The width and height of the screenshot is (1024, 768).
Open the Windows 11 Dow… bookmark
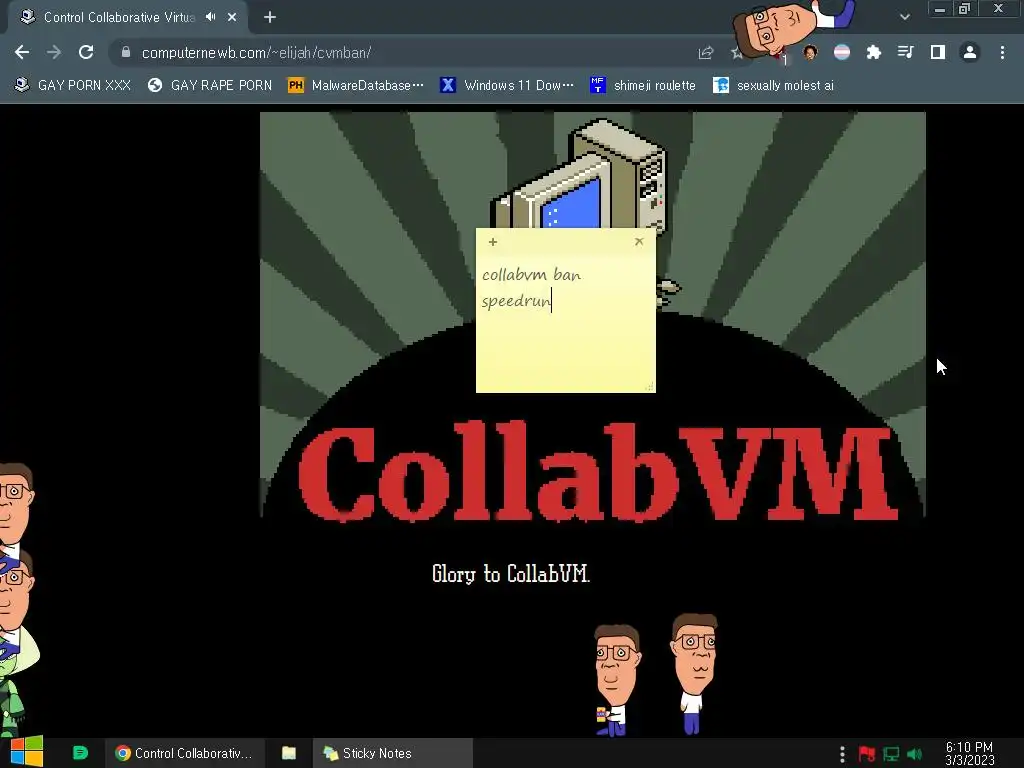pyautogui.click(x=507, y=86)
